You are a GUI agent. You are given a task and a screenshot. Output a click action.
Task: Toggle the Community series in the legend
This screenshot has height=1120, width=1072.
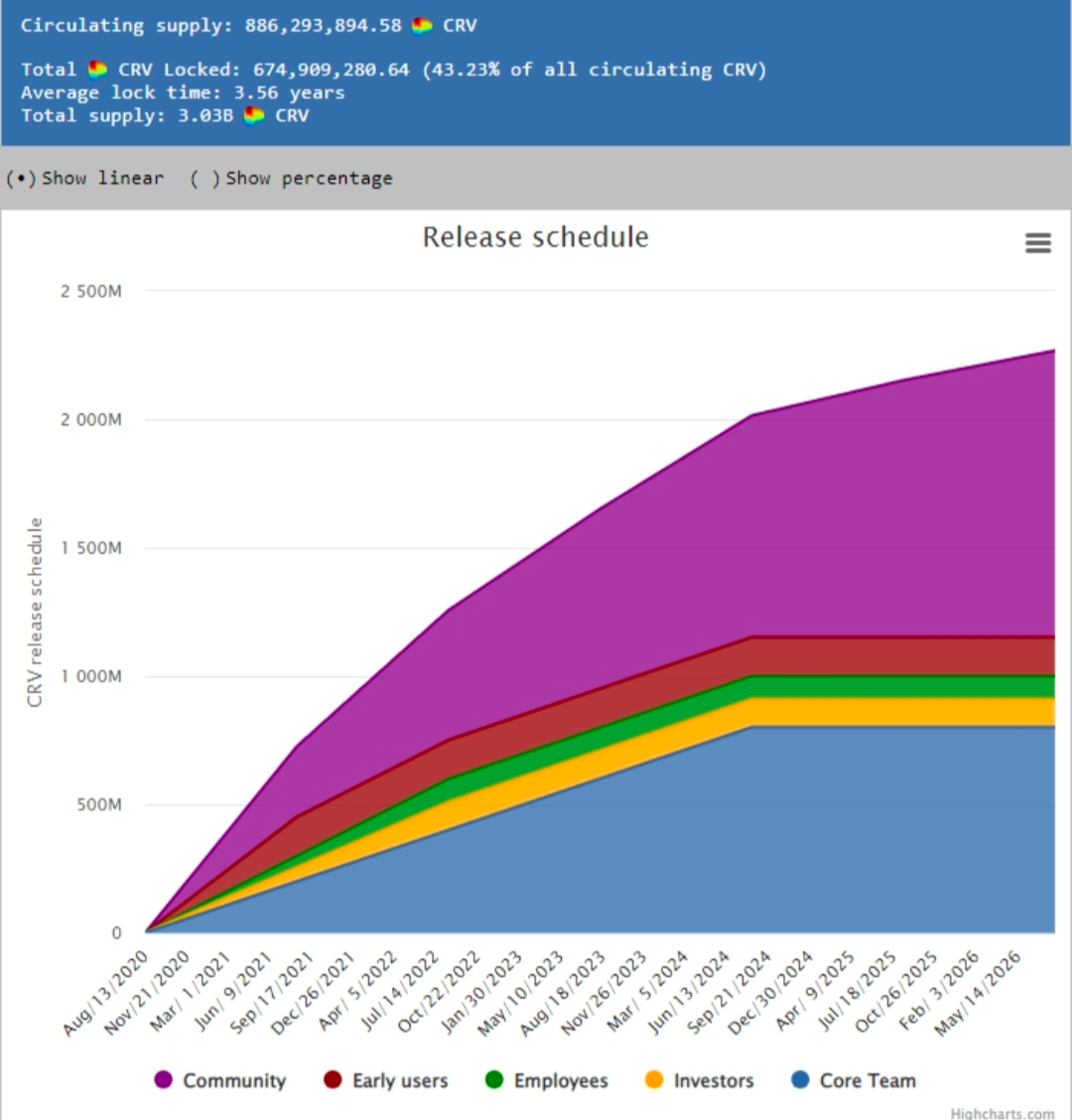click(220, 1080)
